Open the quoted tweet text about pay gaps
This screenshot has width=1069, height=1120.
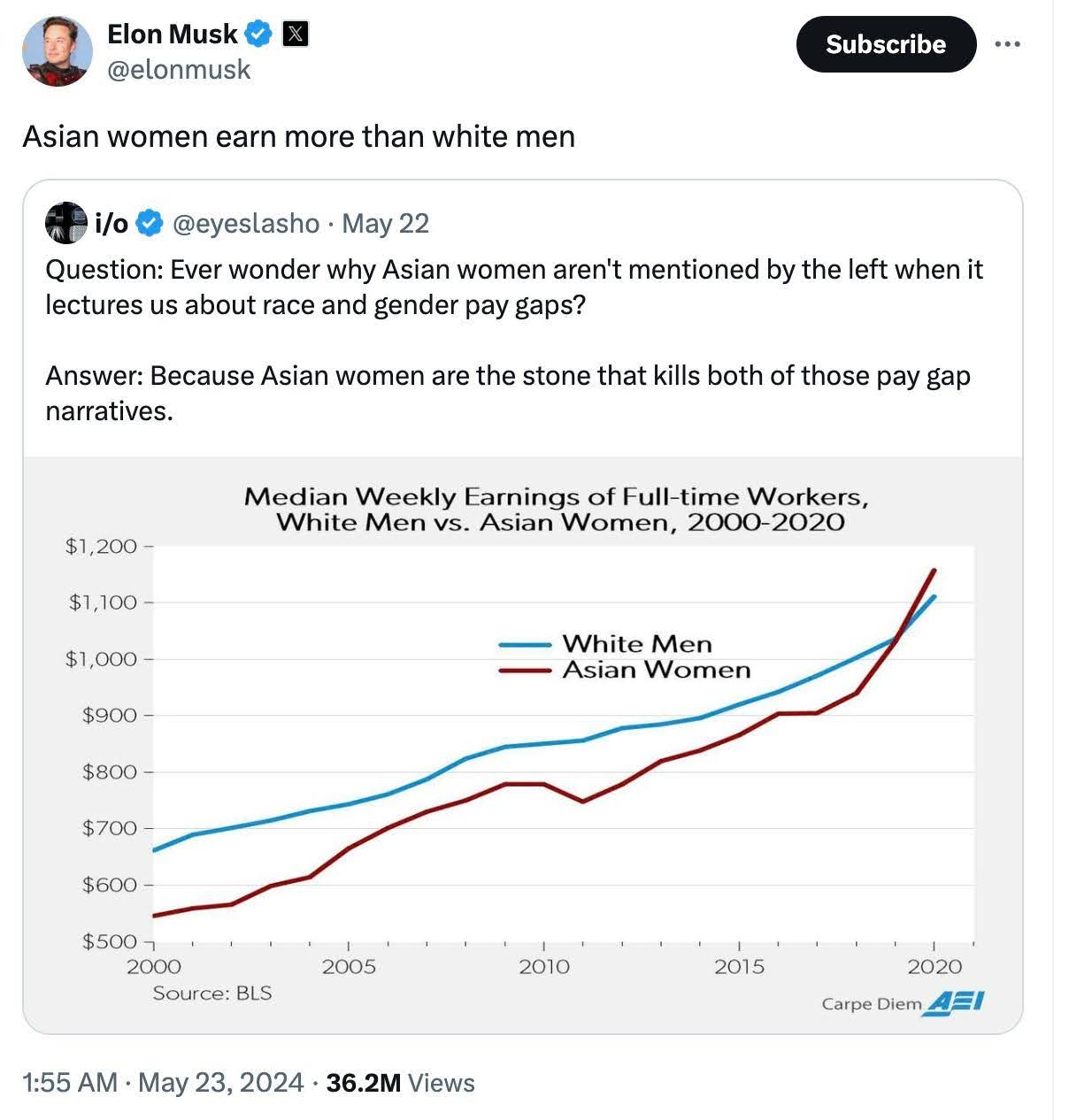[513, 340]
